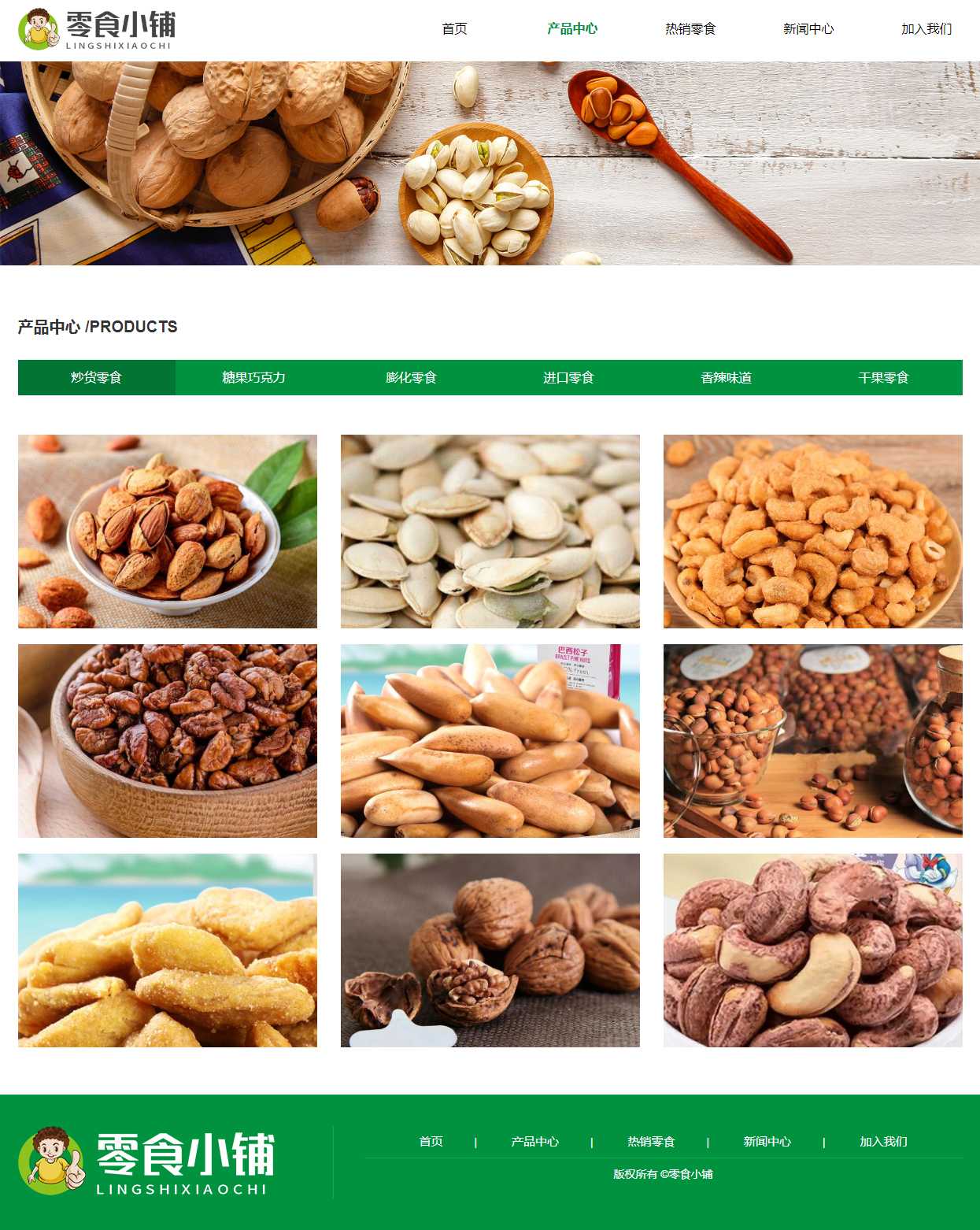Open the almonds in white bowl product image
The height and width of the screenshot is (1230, 980).
pyautogui.click(x=168, y=532)
